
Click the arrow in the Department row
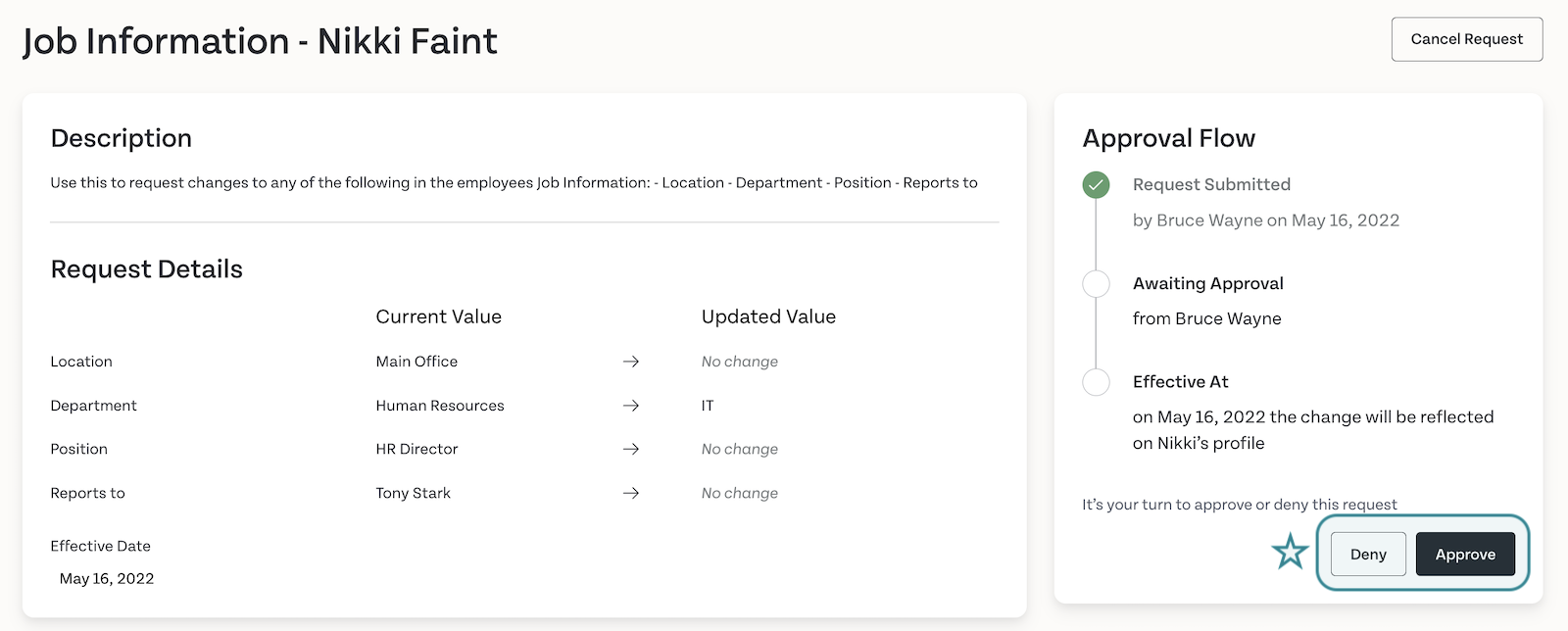pyautogui.click(x=631, y=406)
